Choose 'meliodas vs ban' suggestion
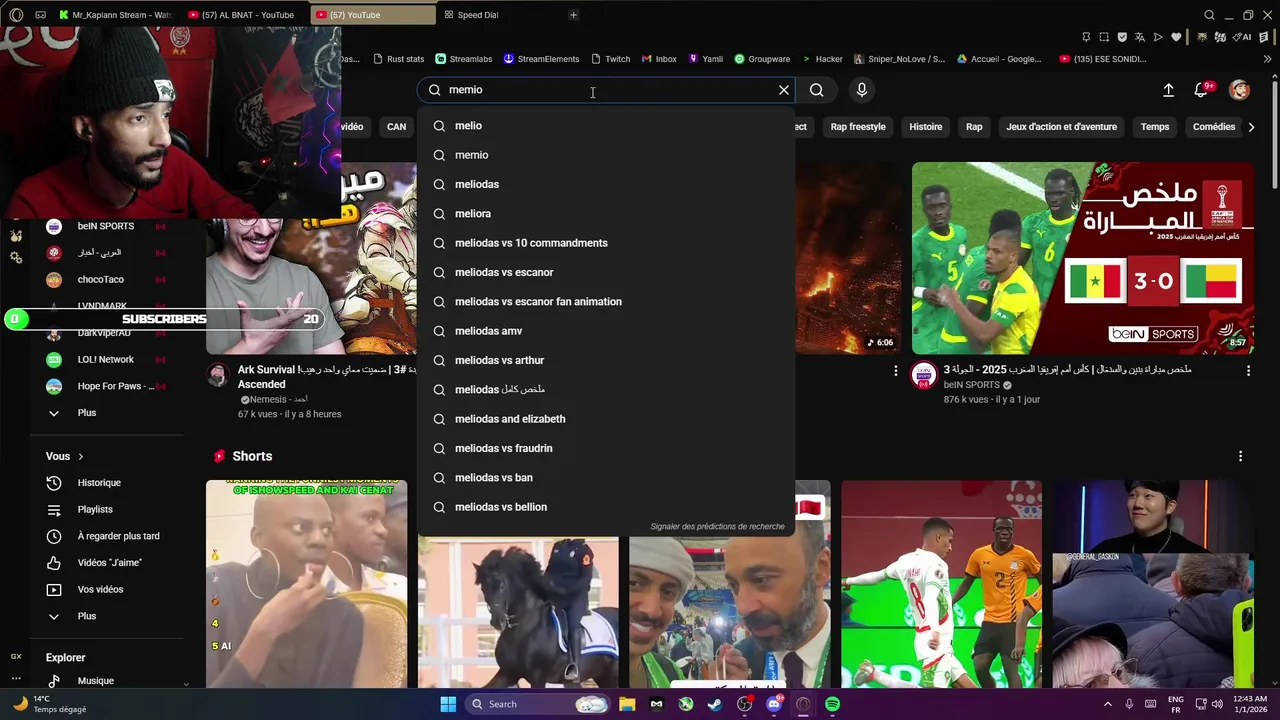The image size is (1280, 720). pos(606,478)
